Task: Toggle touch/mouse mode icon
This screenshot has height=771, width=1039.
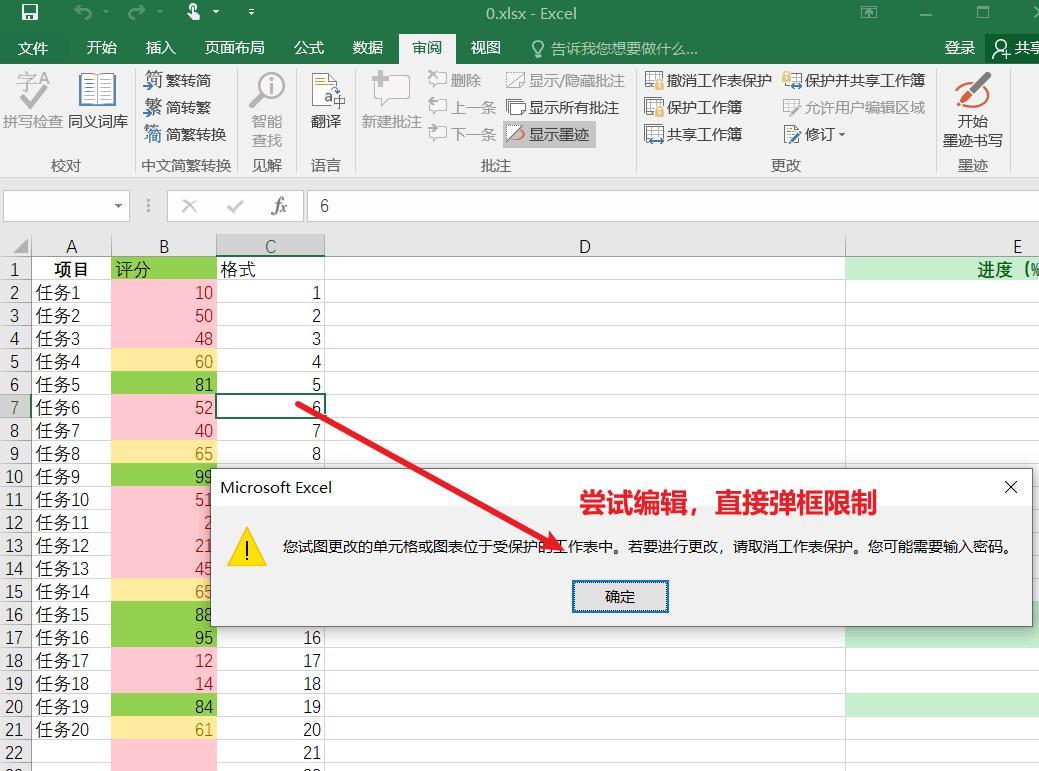Action: (x=193, y=12)
